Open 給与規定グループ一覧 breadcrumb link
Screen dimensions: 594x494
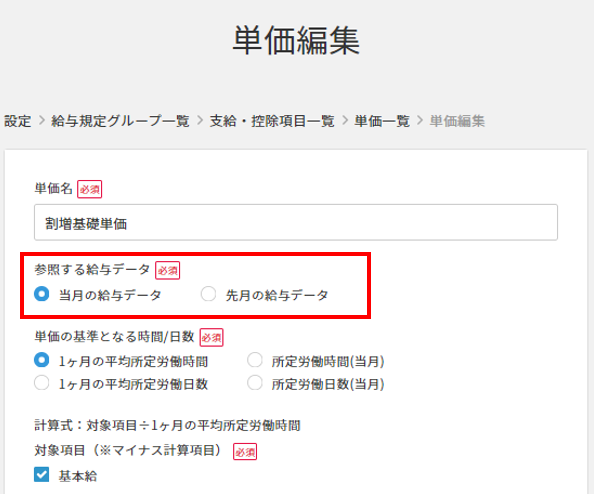[x=120, y=121]
